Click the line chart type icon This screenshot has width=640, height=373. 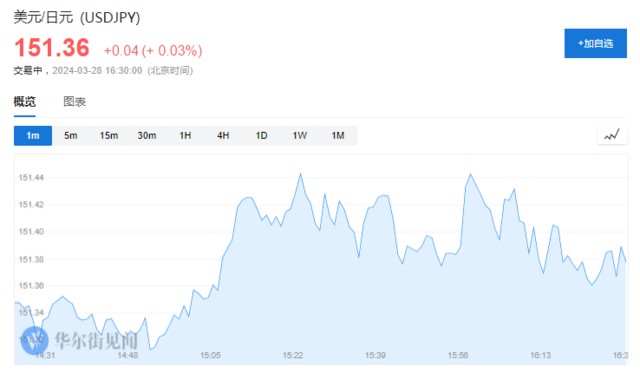point(612,135)
